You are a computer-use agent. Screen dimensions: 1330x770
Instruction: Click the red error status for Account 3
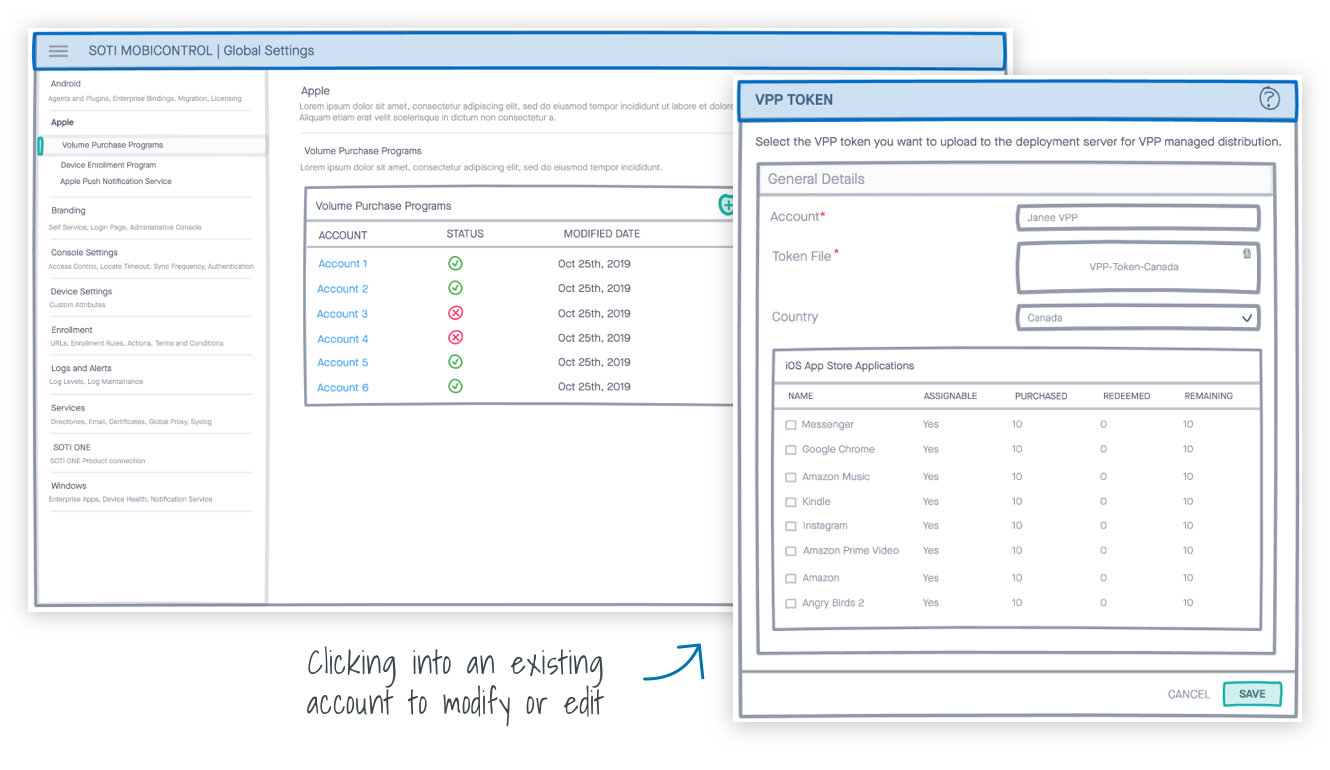tap(455, 314)
